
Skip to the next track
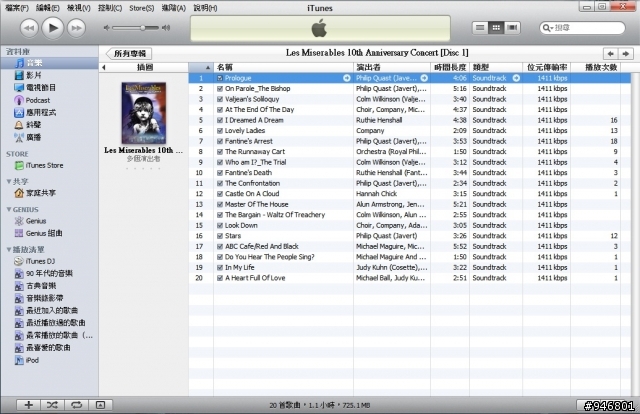tap(76, 28)
